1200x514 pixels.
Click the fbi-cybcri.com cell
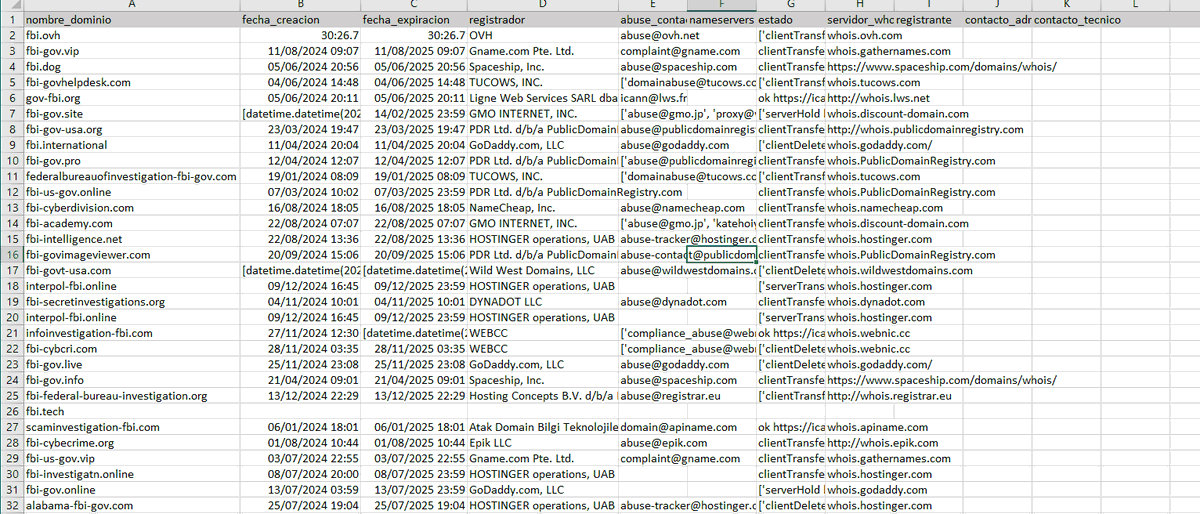point(131,349)
